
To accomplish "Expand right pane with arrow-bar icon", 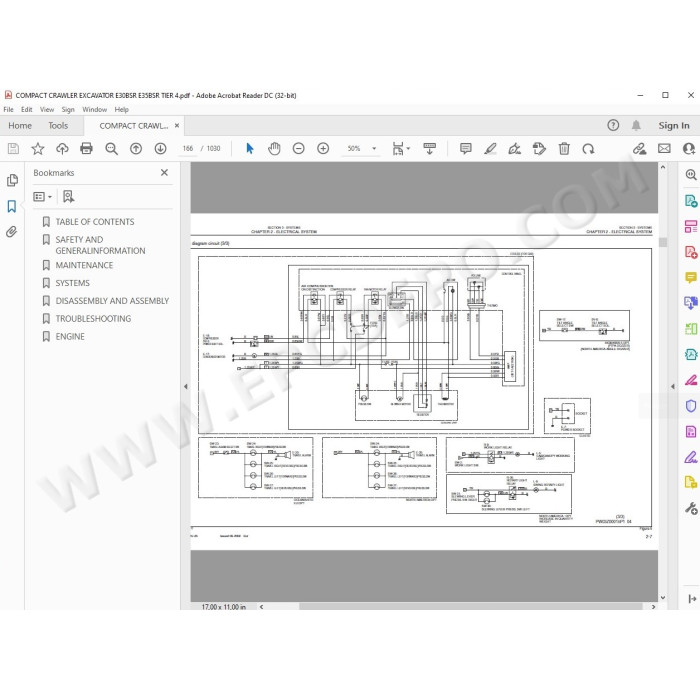I will click(x=692, y=599).
